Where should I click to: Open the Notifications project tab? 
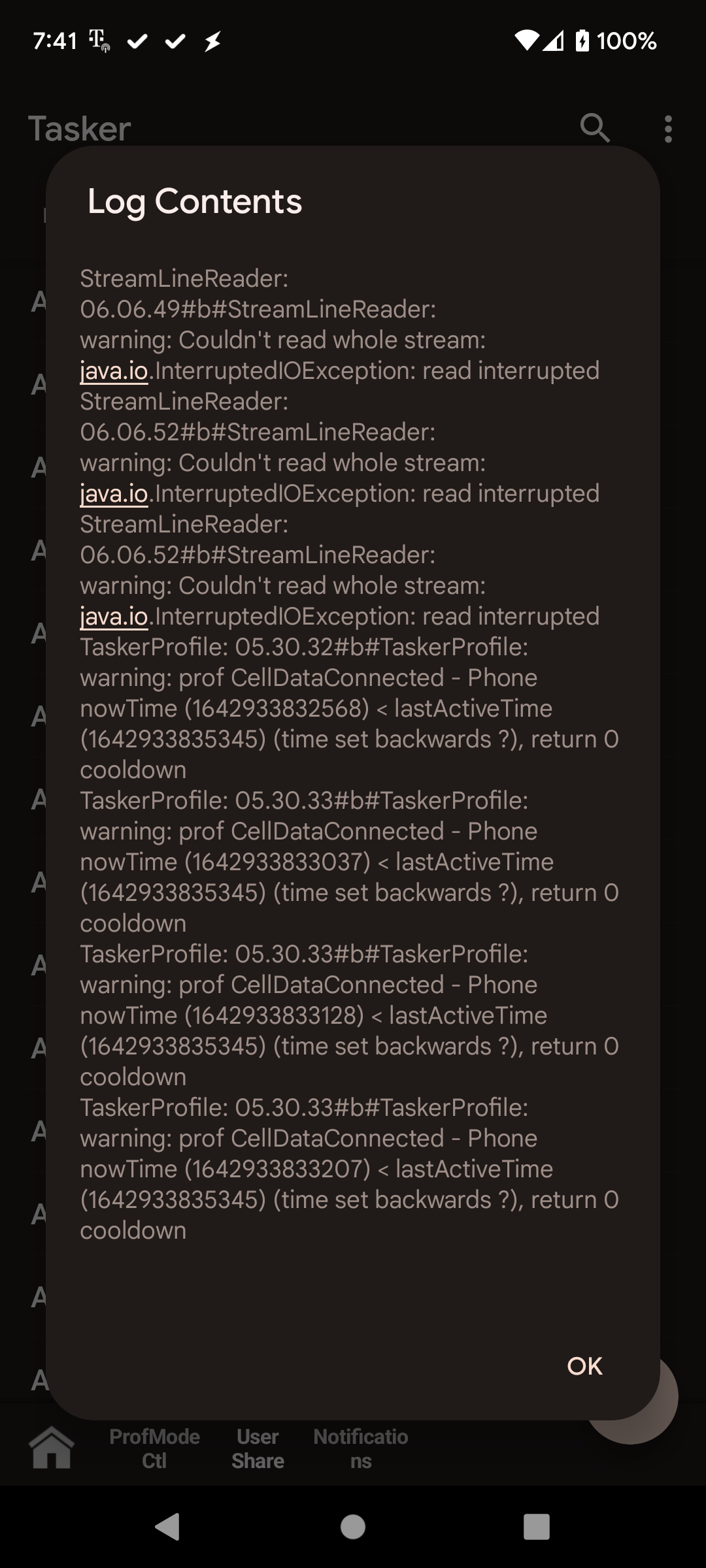pyautogui.click(x=360, y=1448)
